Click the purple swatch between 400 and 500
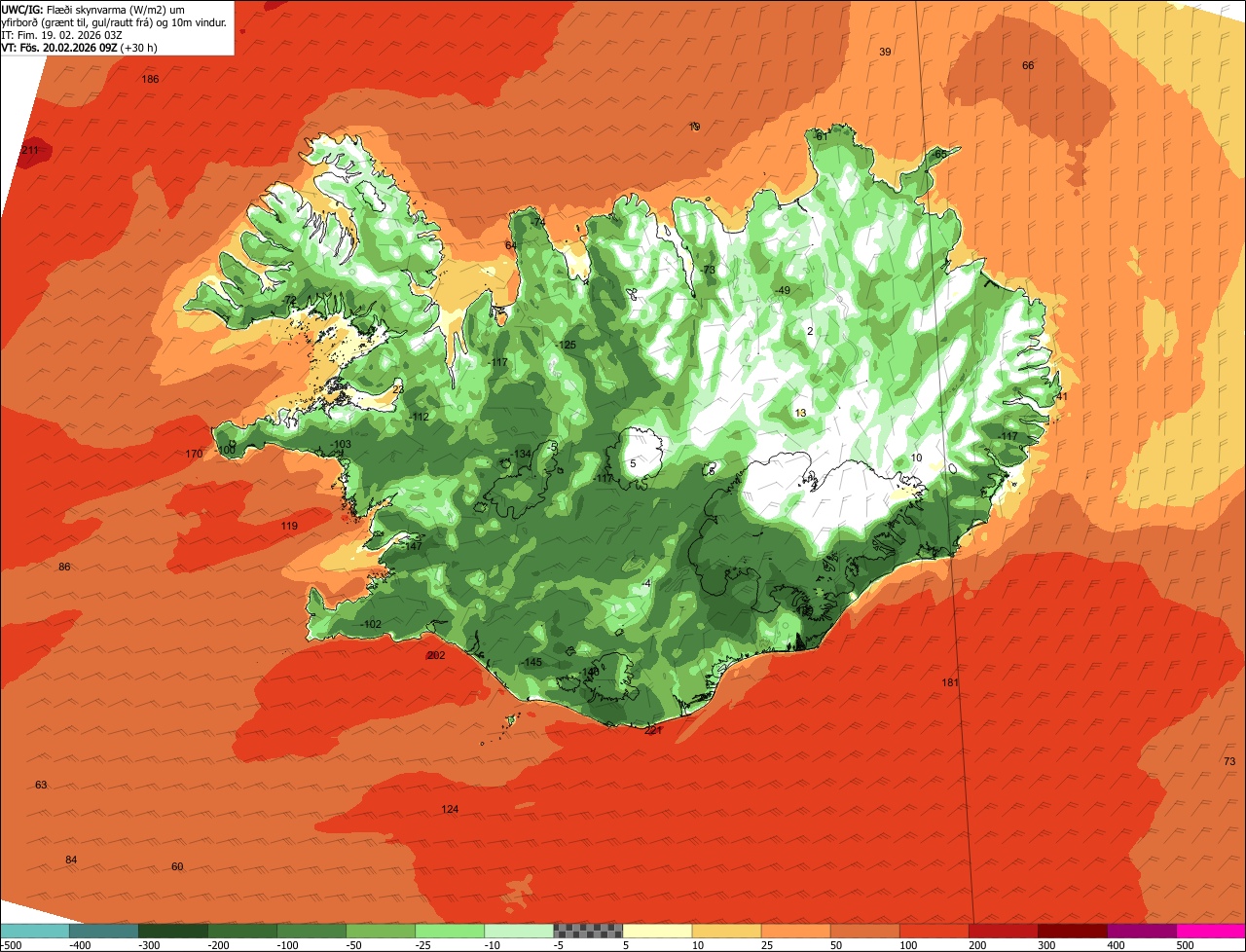 [1142, 931]
